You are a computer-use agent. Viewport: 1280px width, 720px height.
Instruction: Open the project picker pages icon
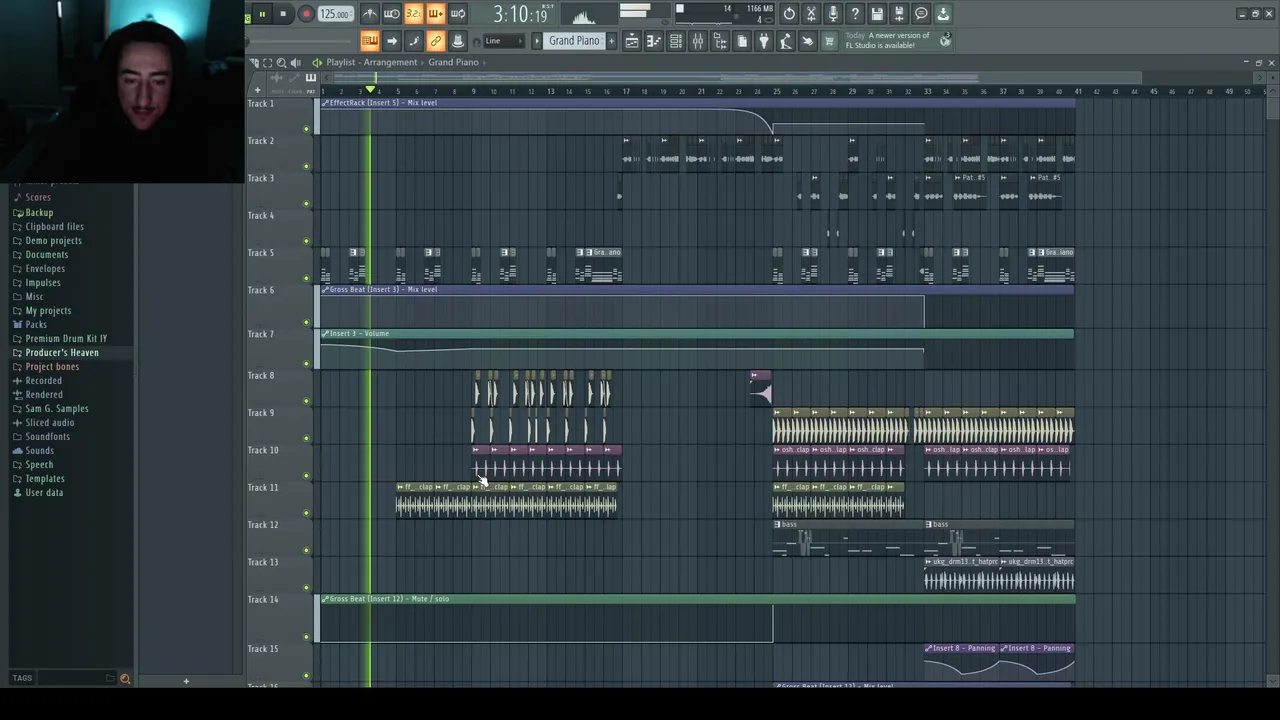pyautogui.click(x=742, y=41)
